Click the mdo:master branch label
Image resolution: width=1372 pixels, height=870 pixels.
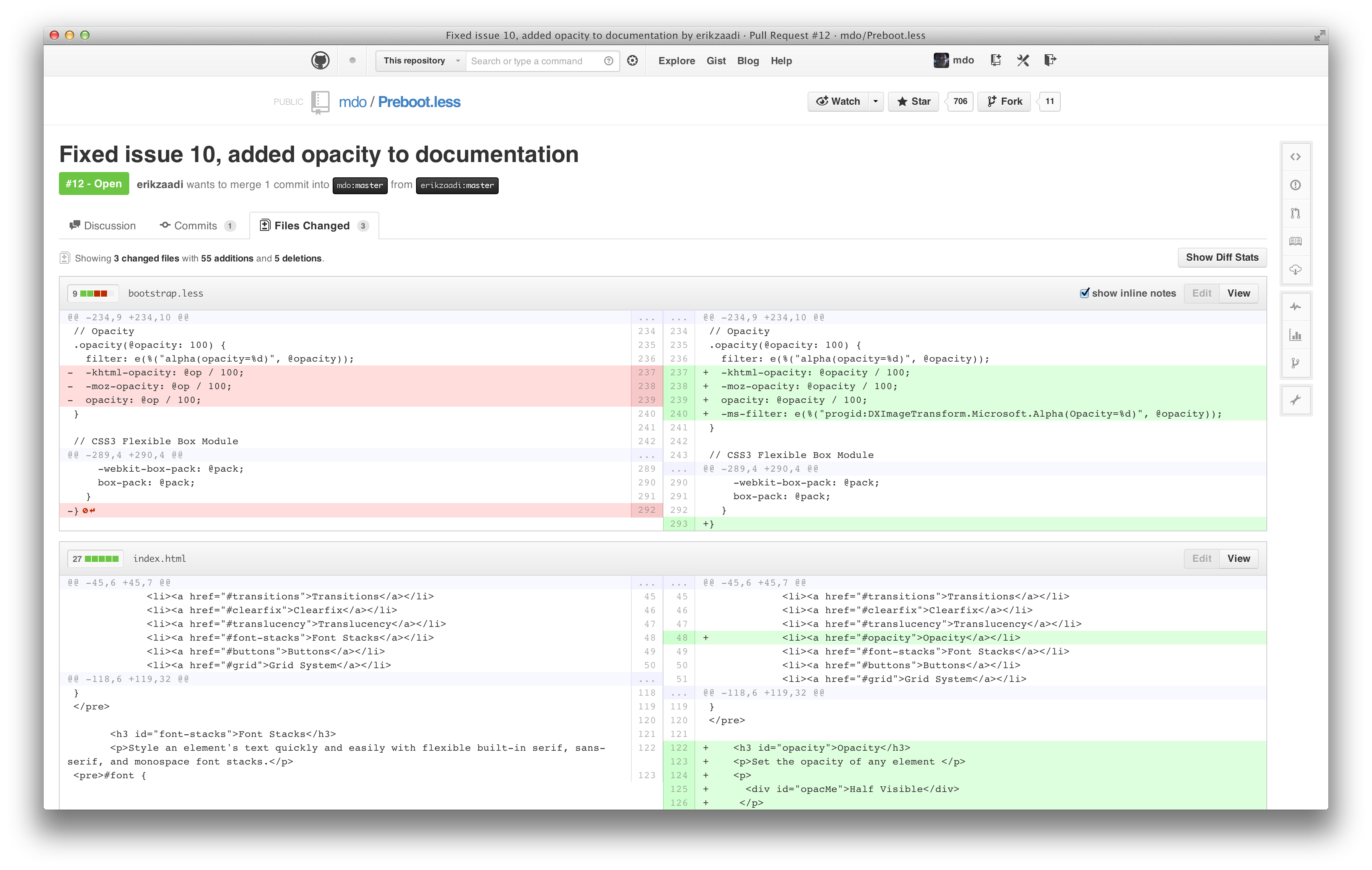point(360,185)
